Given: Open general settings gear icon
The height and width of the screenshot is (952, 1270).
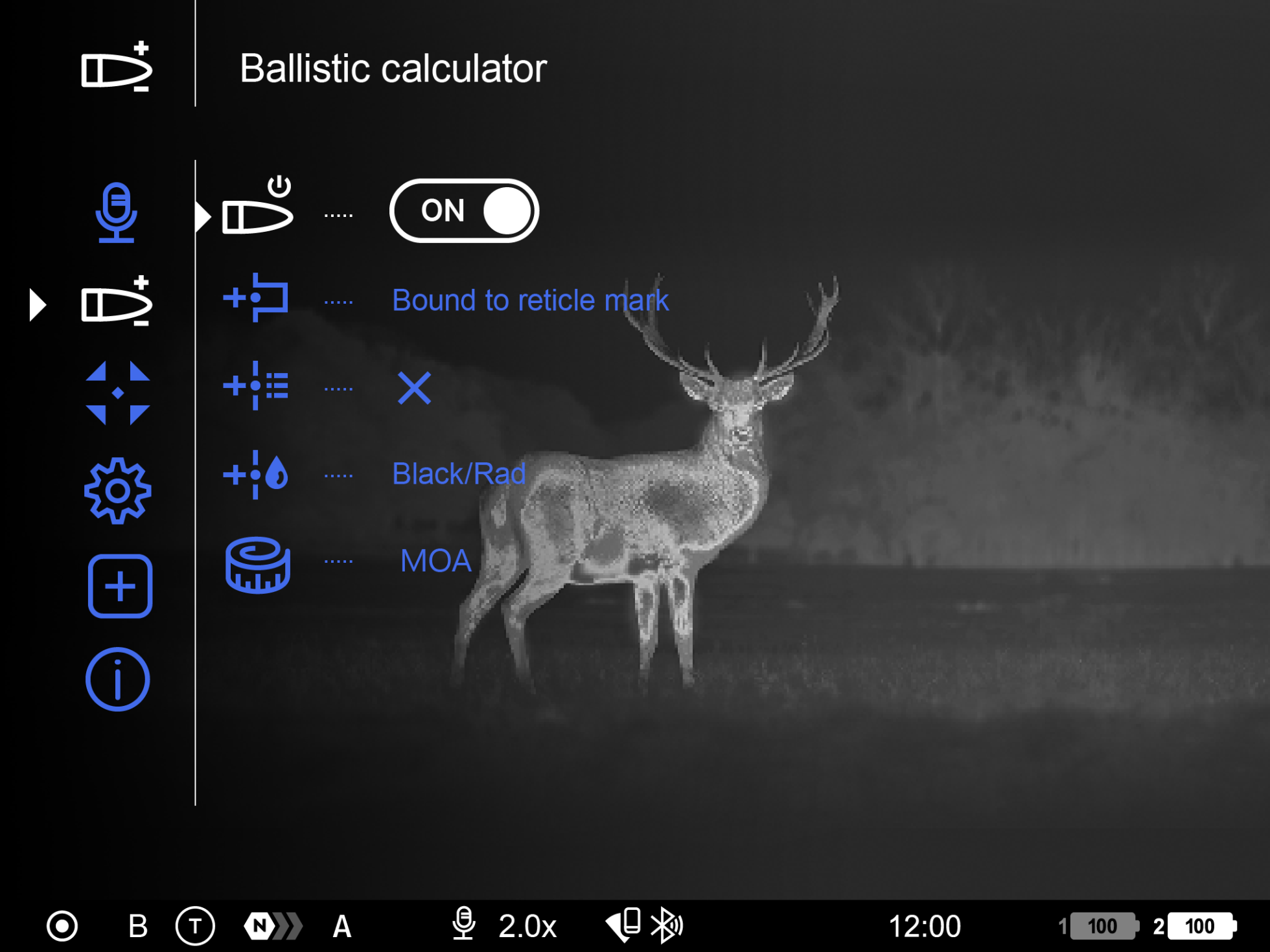Looking at the screenshot, I should [117, 490].
